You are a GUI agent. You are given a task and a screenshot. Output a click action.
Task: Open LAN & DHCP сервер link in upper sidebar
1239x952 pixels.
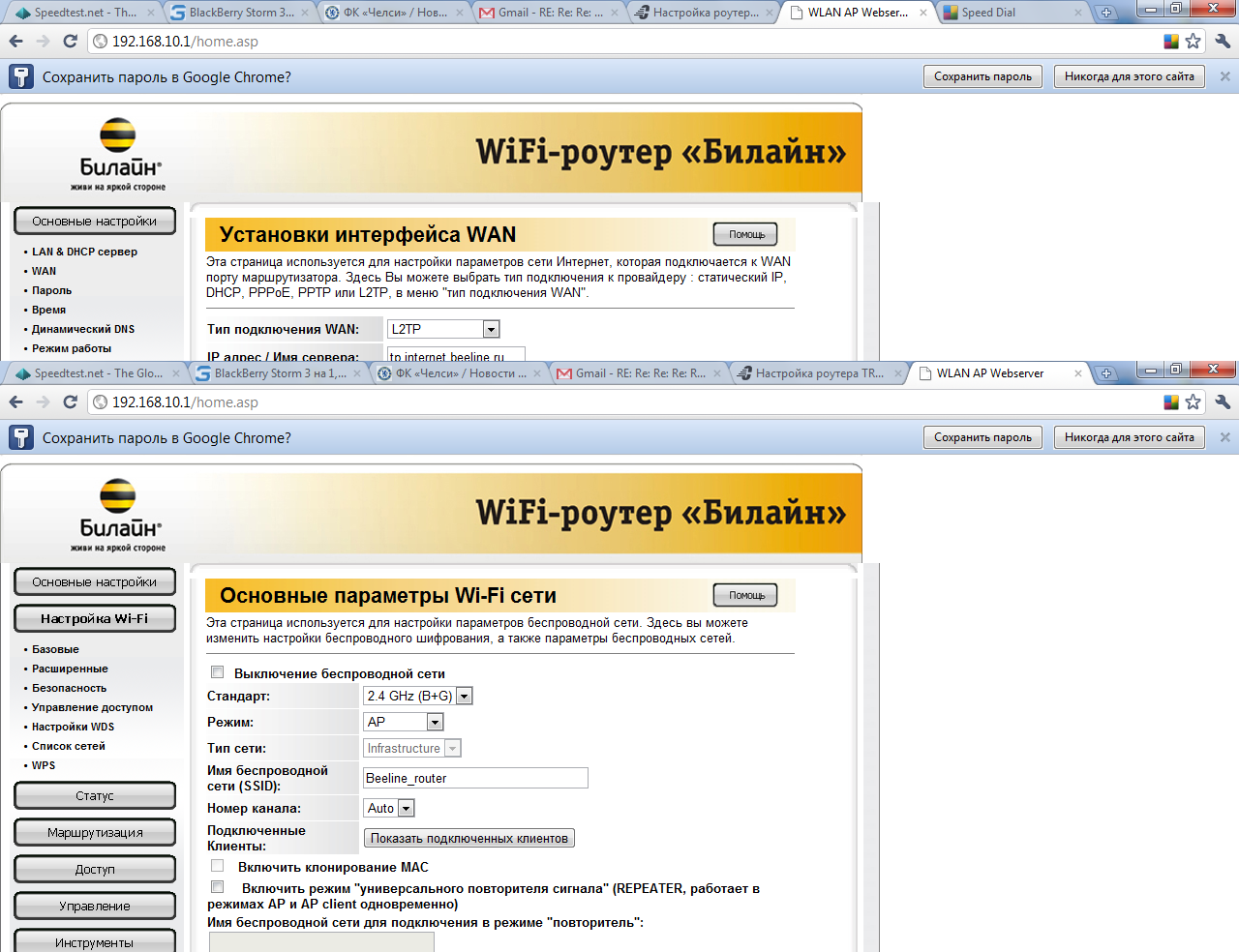coord(84,252)
